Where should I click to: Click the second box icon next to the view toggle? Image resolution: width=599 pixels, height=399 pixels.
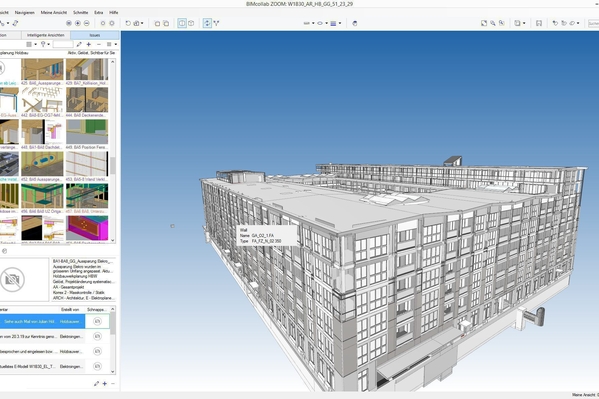(166, 23)
